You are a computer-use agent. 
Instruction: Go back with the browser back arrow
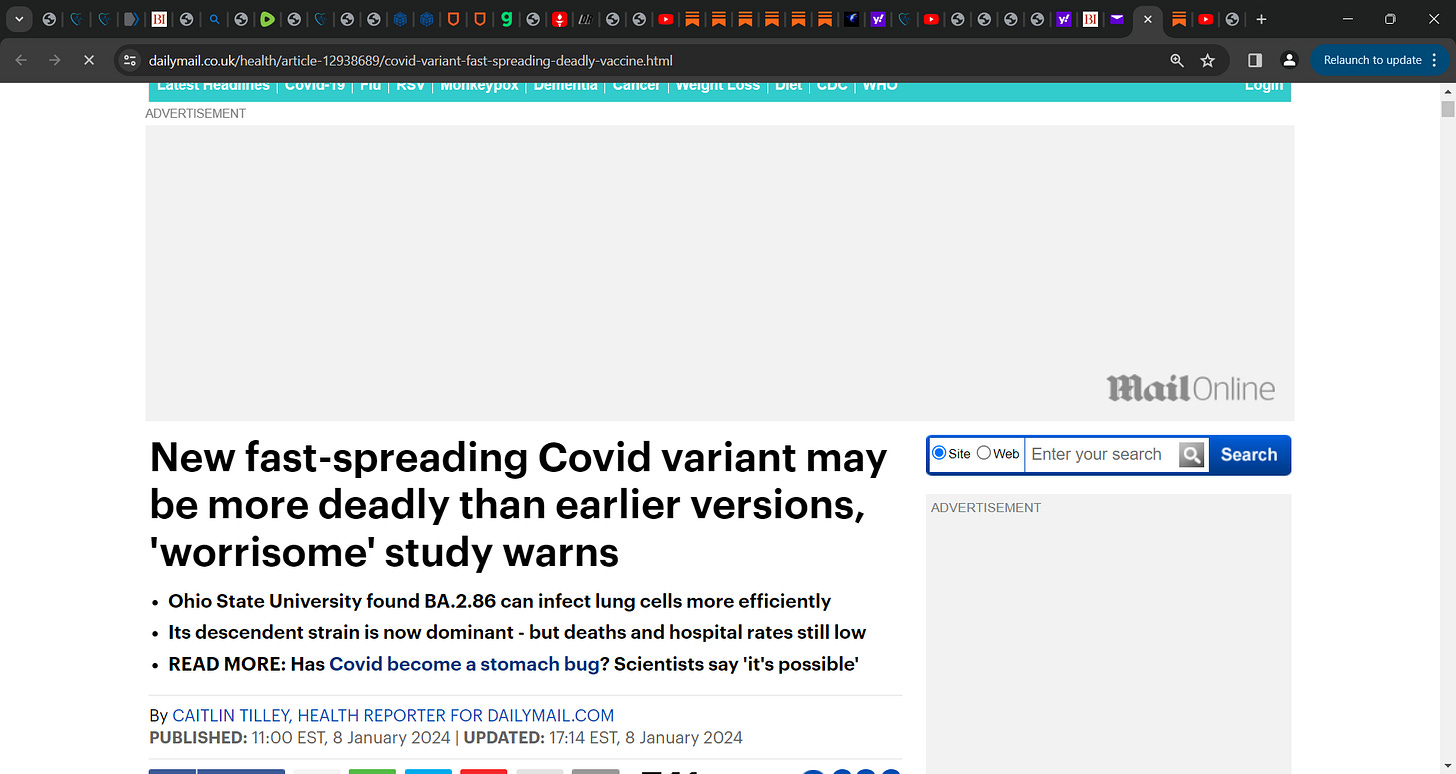[22, 60]
